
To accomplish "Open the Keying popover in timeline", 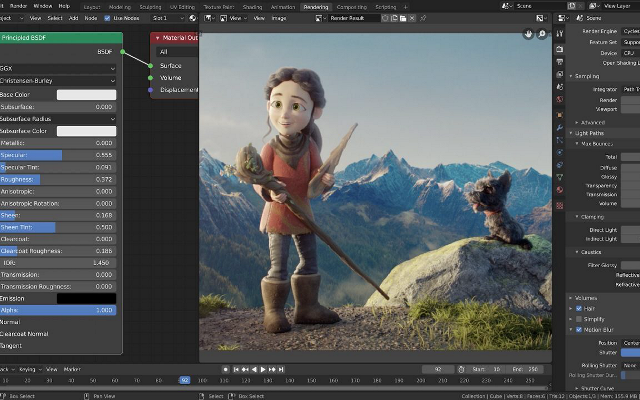I will coord(30,369).
